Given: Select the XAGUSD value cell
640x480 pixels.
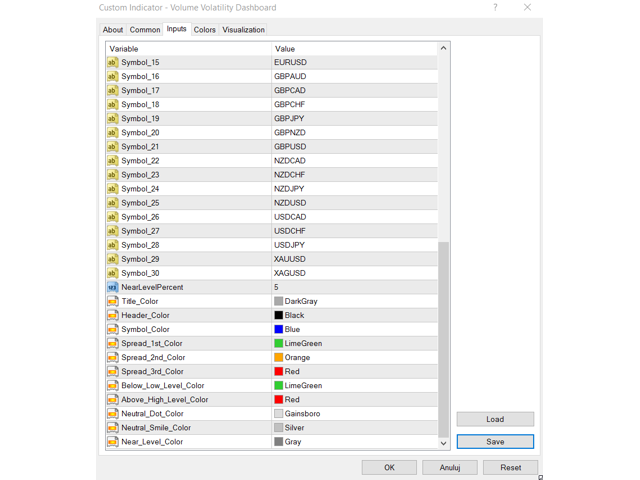Looking at the screenshot, I should click(354, 273).
